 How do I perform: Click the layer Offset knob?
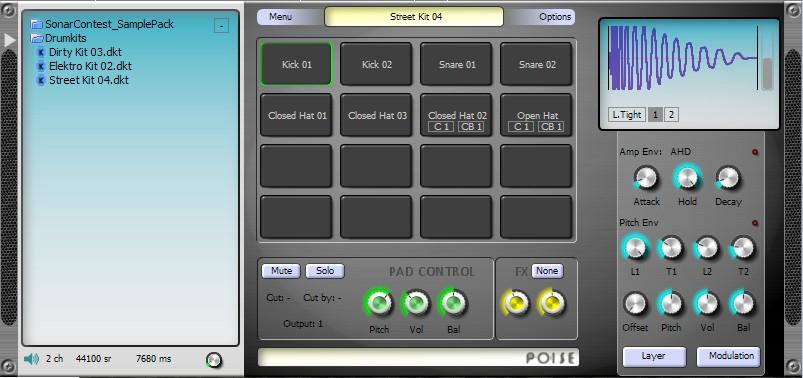click(x=635, y=304)
